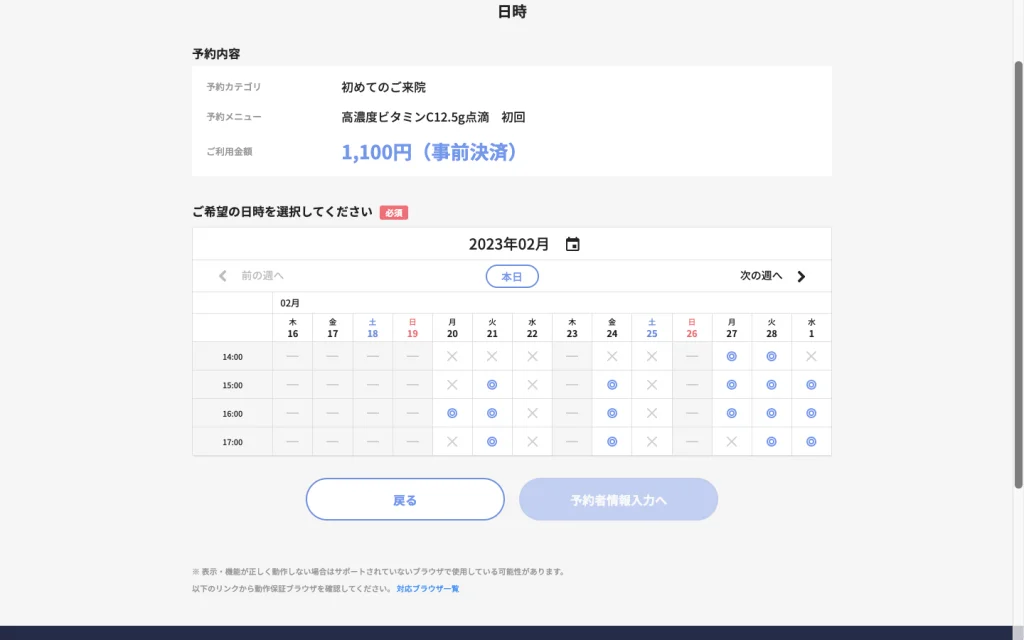Click the page vertical scrollbar

pyautogui.click(x=1018, y=274)
